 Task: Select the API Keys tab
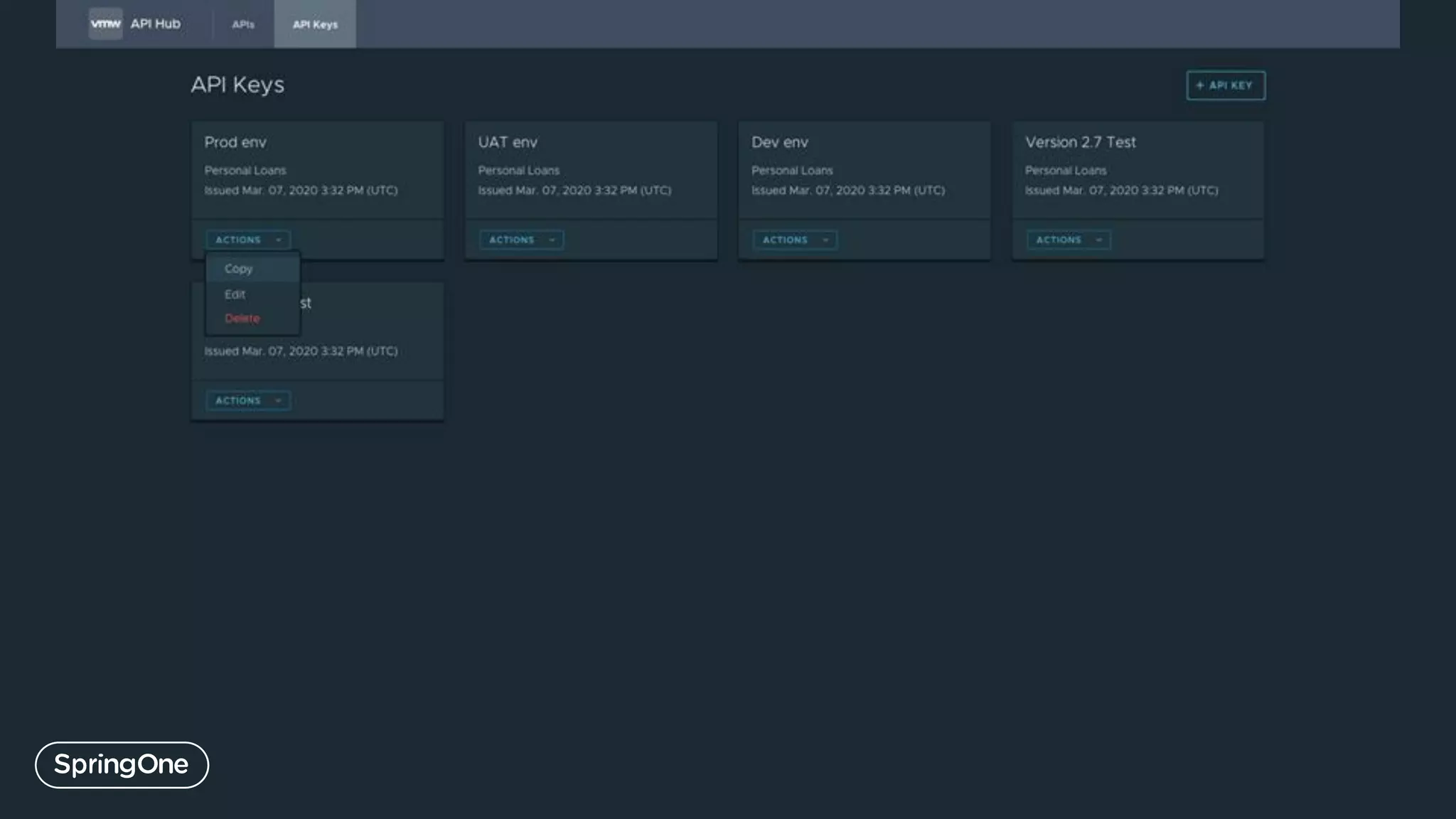coord(315,24)
